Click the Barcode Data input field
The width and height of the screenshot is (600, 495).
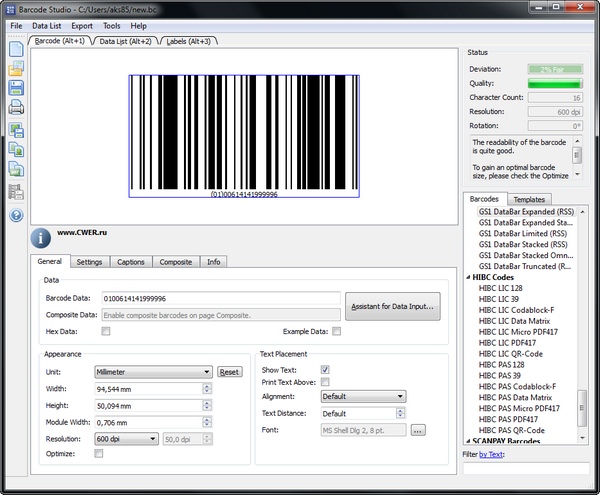(221, 298)
